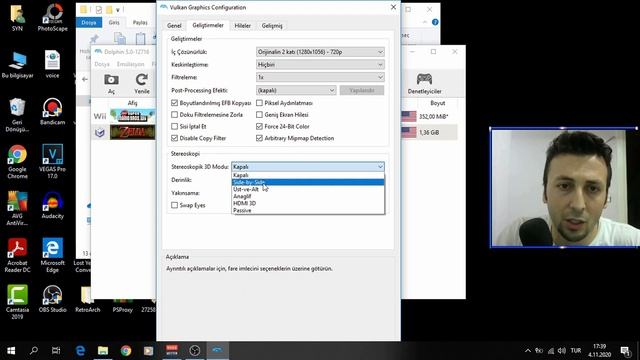Enable Geniş Ekran Hilesi checkbox
640x360 pixels.
(x=259, y=115)
